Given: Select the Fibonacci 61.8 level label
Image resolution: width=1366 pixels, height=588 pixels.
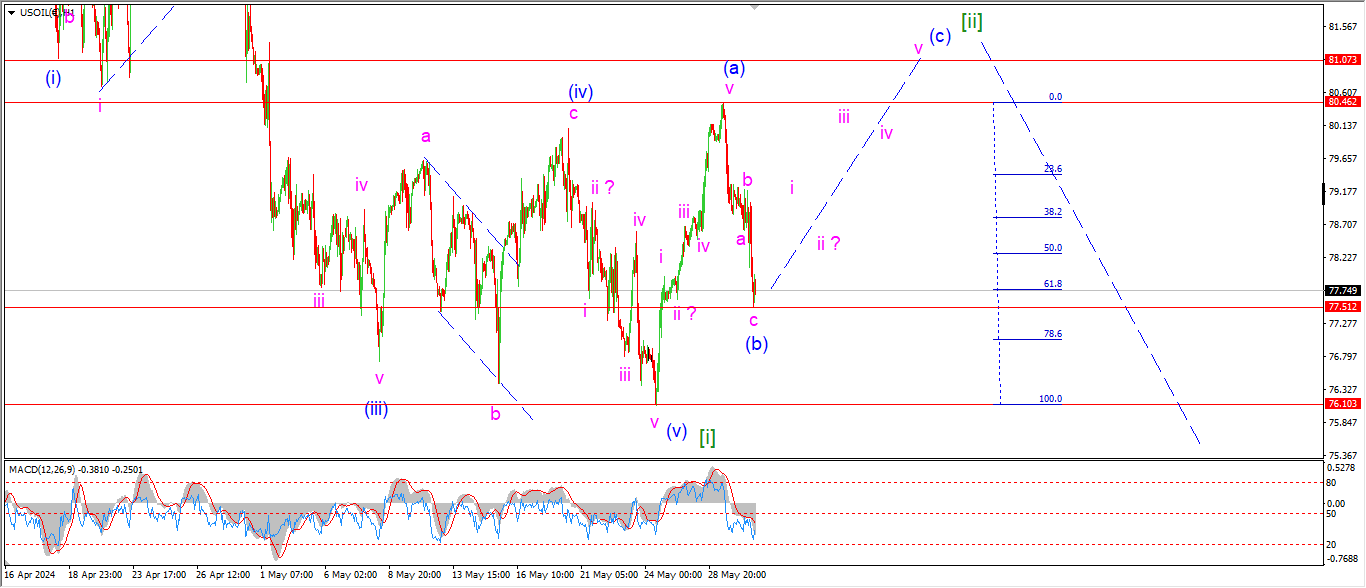Looking at the screenshot, I should pyautogui.click(x=1052, y=284).
